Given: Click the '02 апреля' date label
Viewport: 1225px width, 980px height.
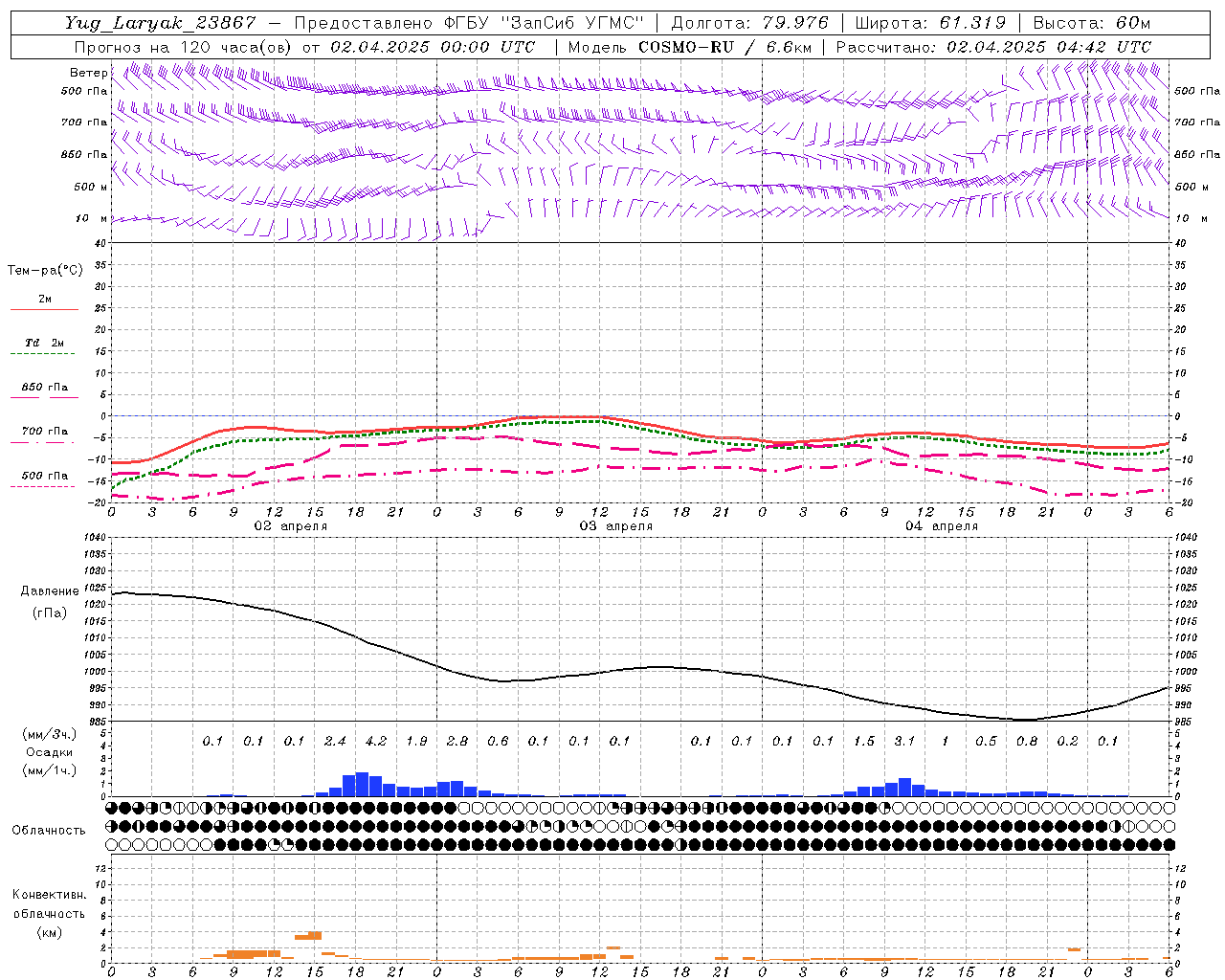Looking at the screenshot, I should tap(290, 526).
